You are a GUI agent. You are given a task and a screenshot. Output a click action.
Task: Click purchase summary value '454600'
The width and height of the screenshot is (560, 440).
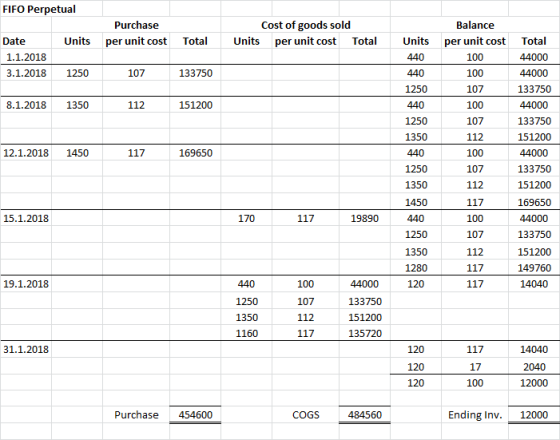tap(196, 415)
